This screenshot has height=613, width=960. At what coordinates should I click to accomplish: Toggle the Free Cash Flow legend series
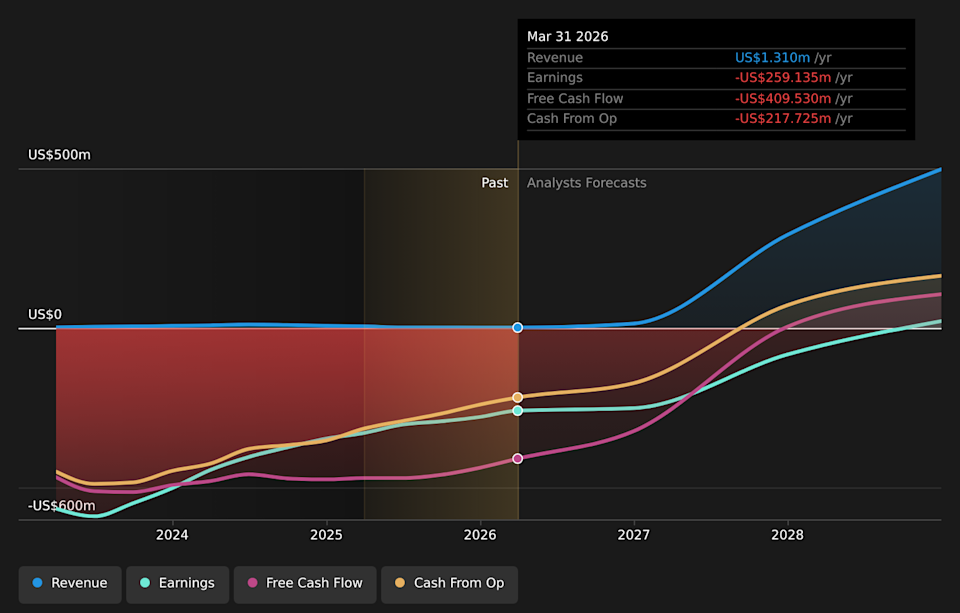pos(305,584)
